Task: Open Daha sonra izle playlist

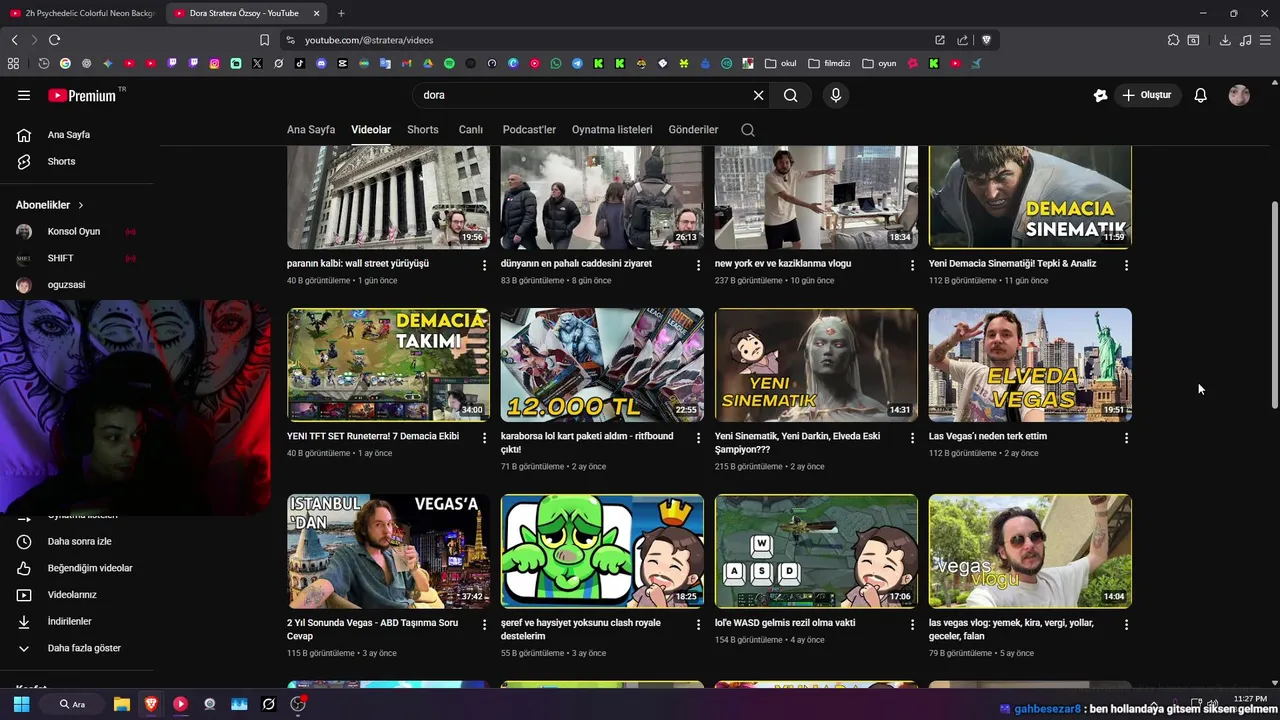Action: pyautogui.click(x=77, y=541)
